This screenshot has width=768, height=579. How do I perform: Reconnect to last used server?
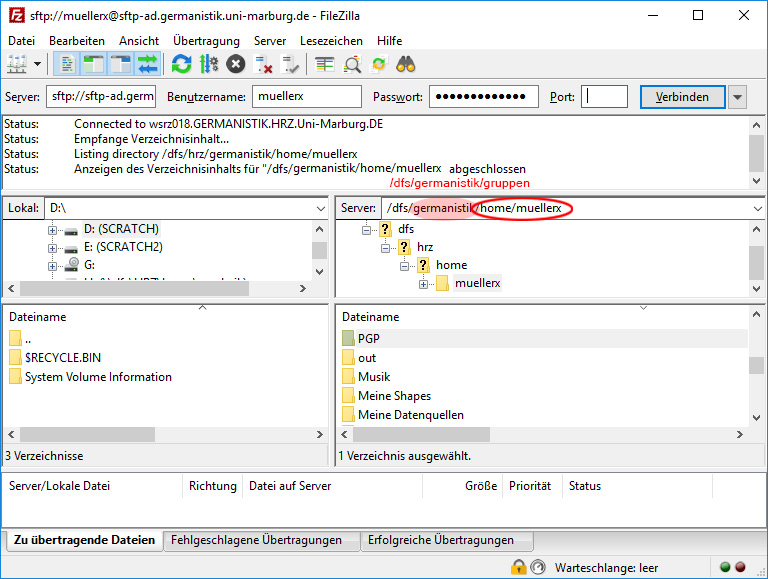(290, 64)
